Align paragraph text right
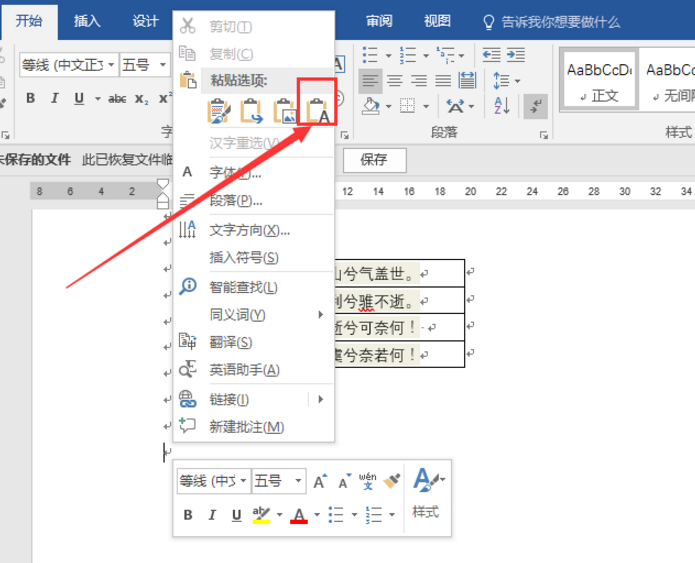The height and width of the screenshot is (563, 695). [419, 81]
